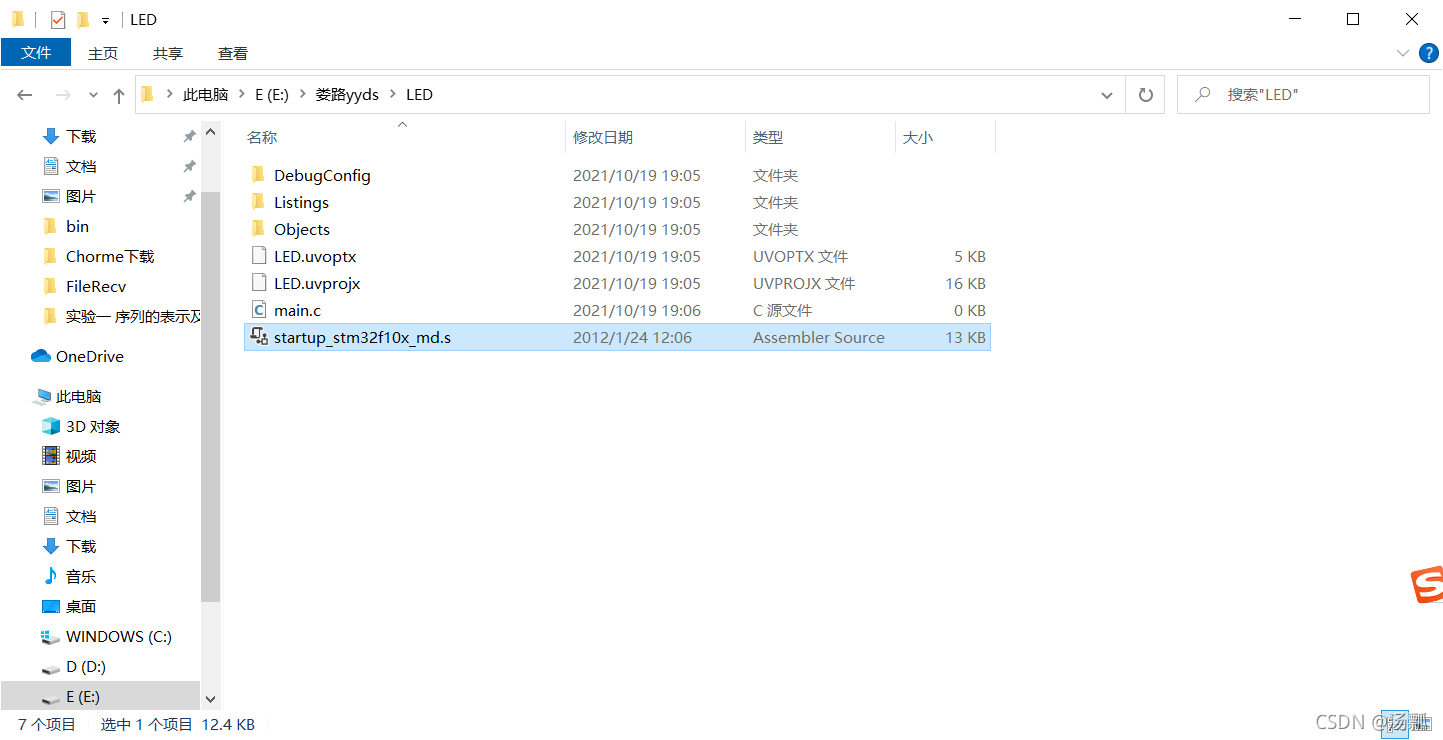The width and height of the screenshot is (1443, 740).
Task: Open the DebugConfig folder icon
Action: click(x=258, y=175)
